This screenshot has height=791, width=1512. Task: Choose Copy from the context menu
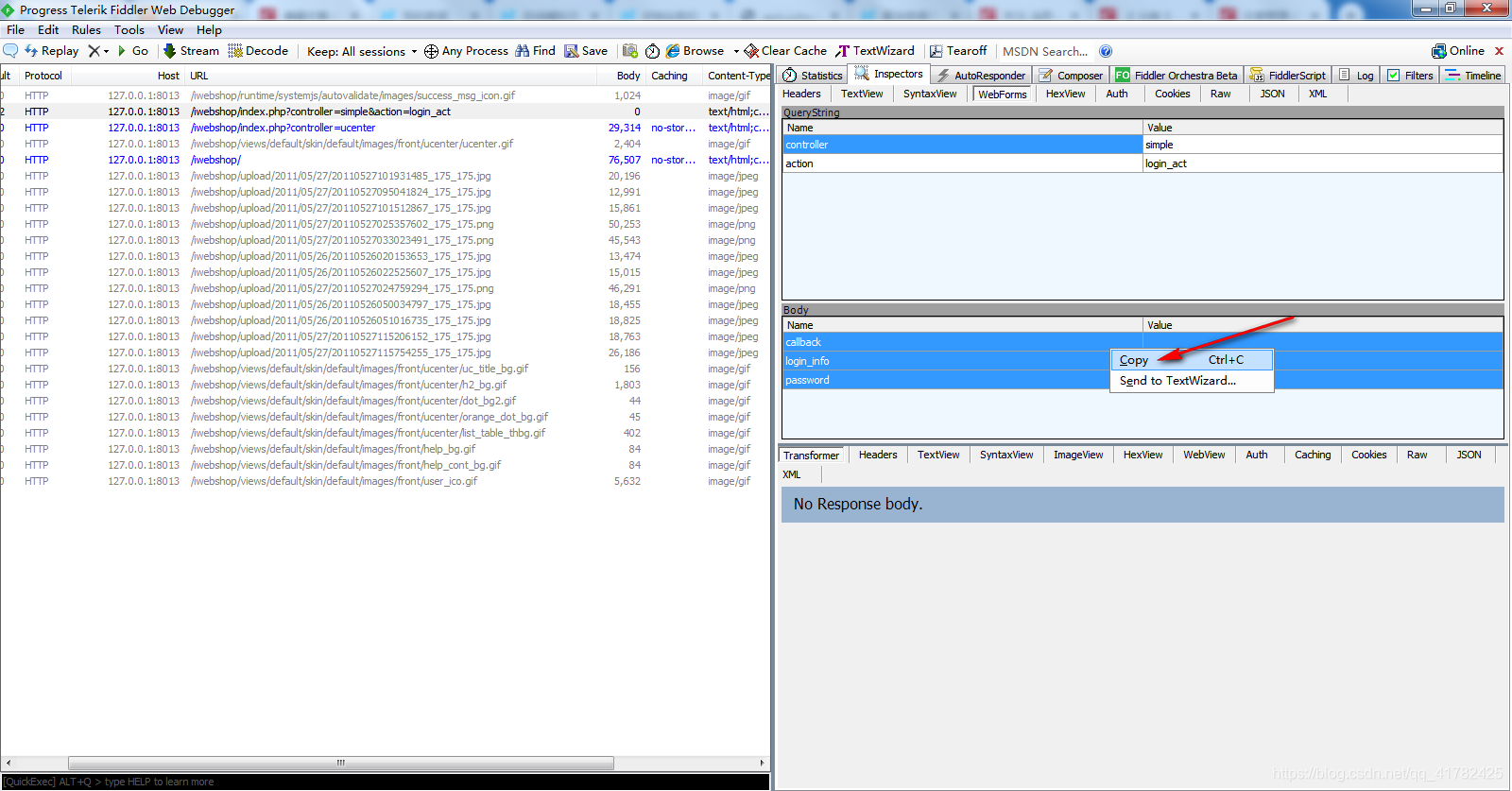coord(1192,360)
